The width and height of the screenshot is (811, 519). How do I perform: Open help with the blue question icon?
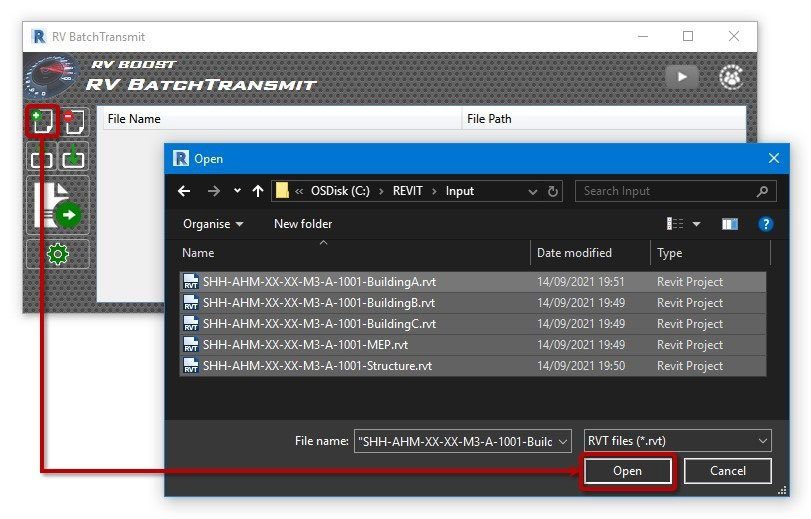pyautogui.click(x=765, y=224)
